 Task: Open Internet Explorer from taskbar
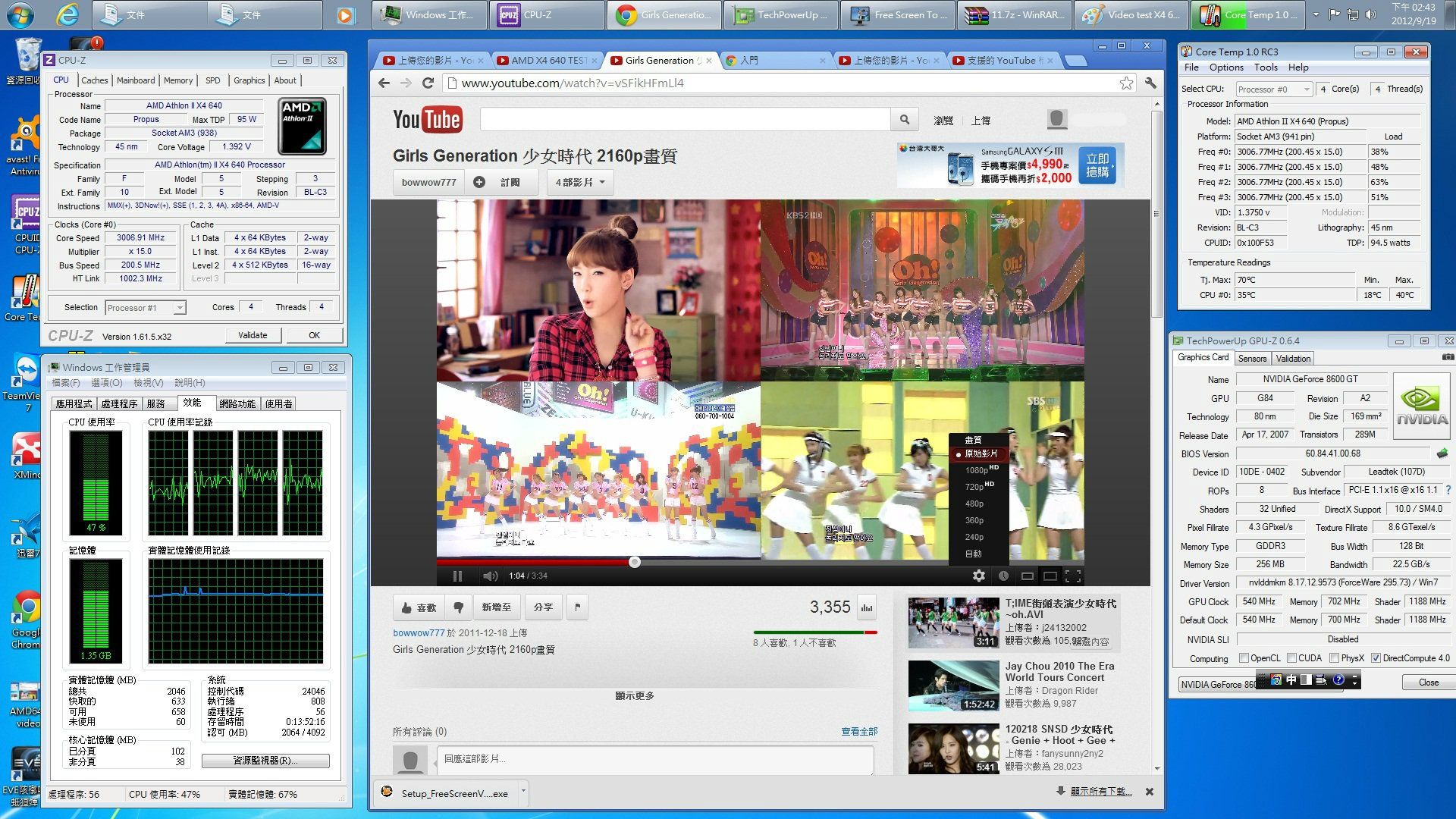coord(67,14)
